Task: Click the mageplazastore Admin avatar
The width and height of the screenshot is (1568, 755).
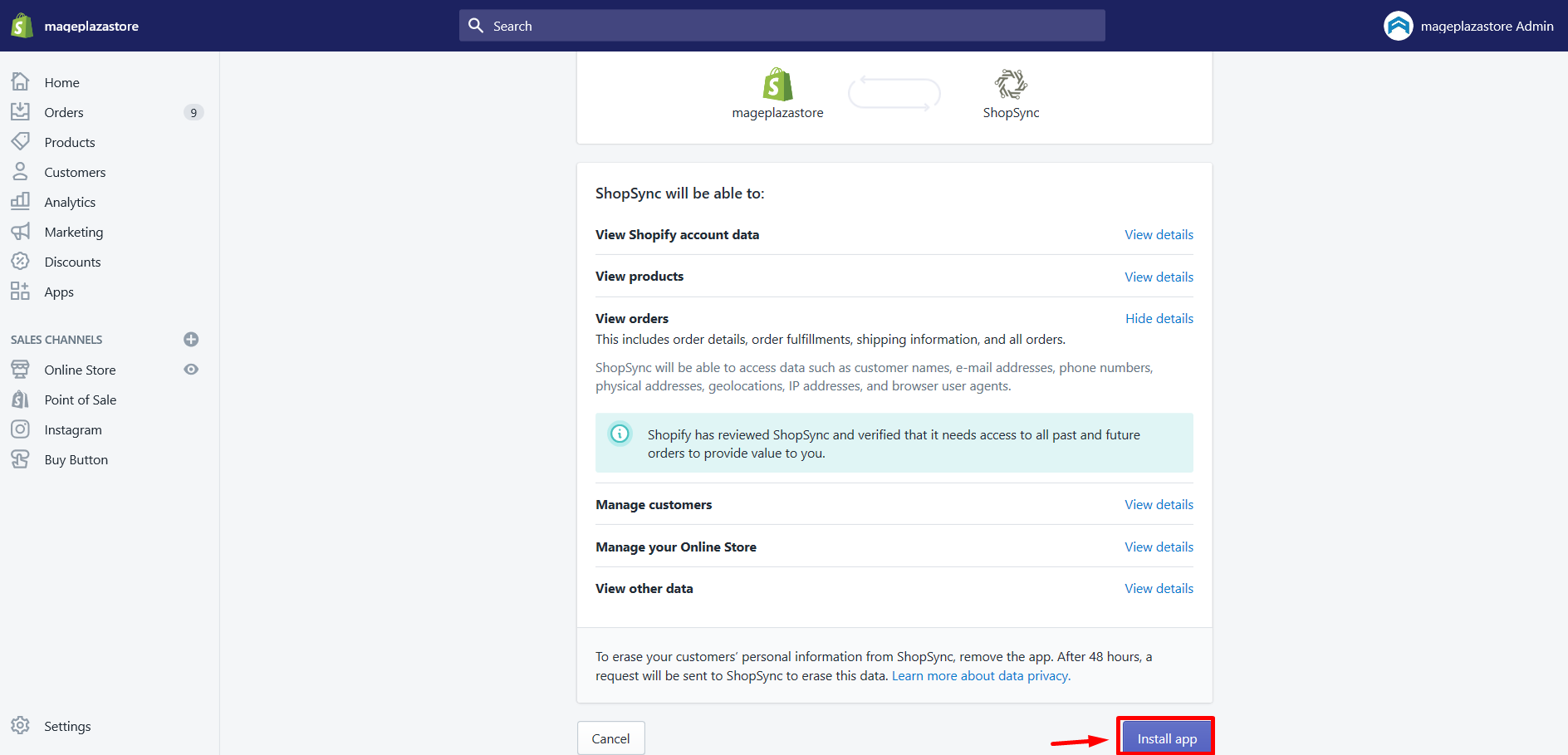Action: pos(1399,26)
